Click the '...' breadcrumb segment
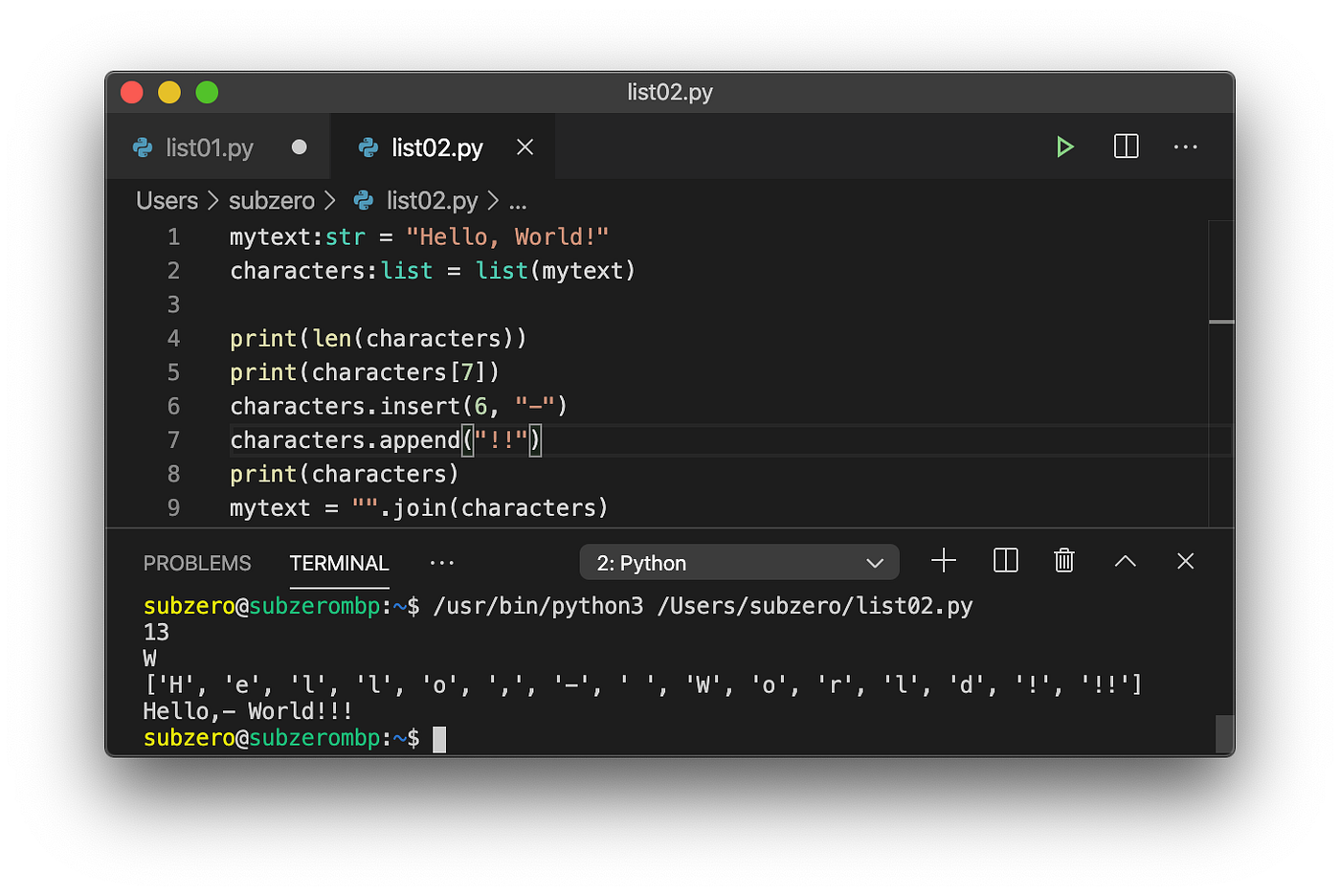 coord(518,203)
